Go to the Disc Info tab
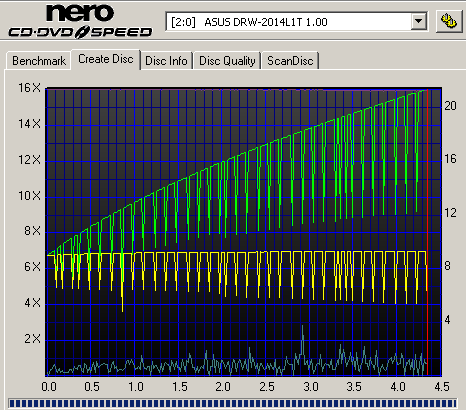Image resolution: width=466 pixels, height=410 pixels. tap(166, 61)
